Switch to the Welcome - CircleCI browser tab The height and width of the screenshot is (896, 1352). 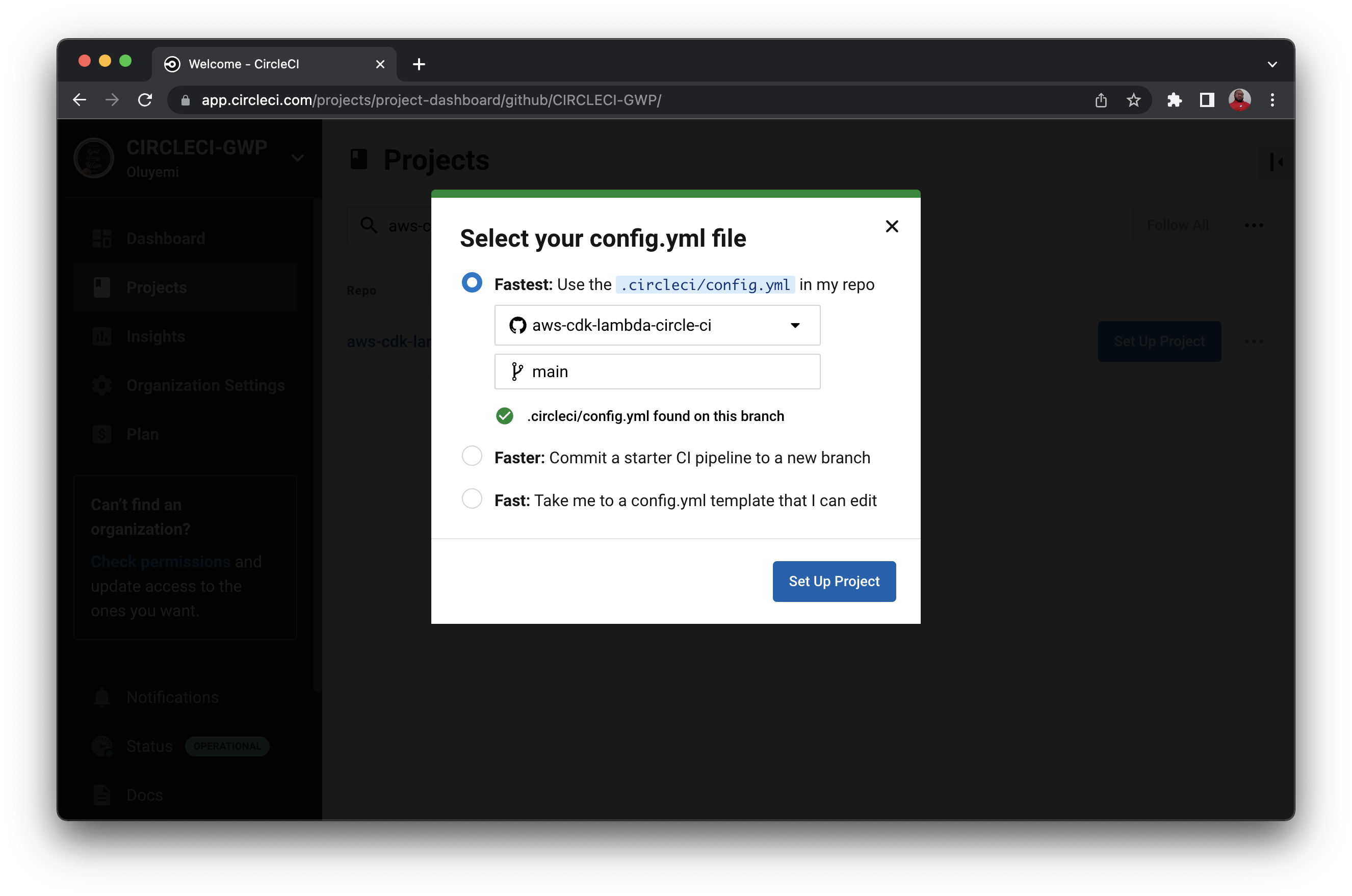point(244,64)
